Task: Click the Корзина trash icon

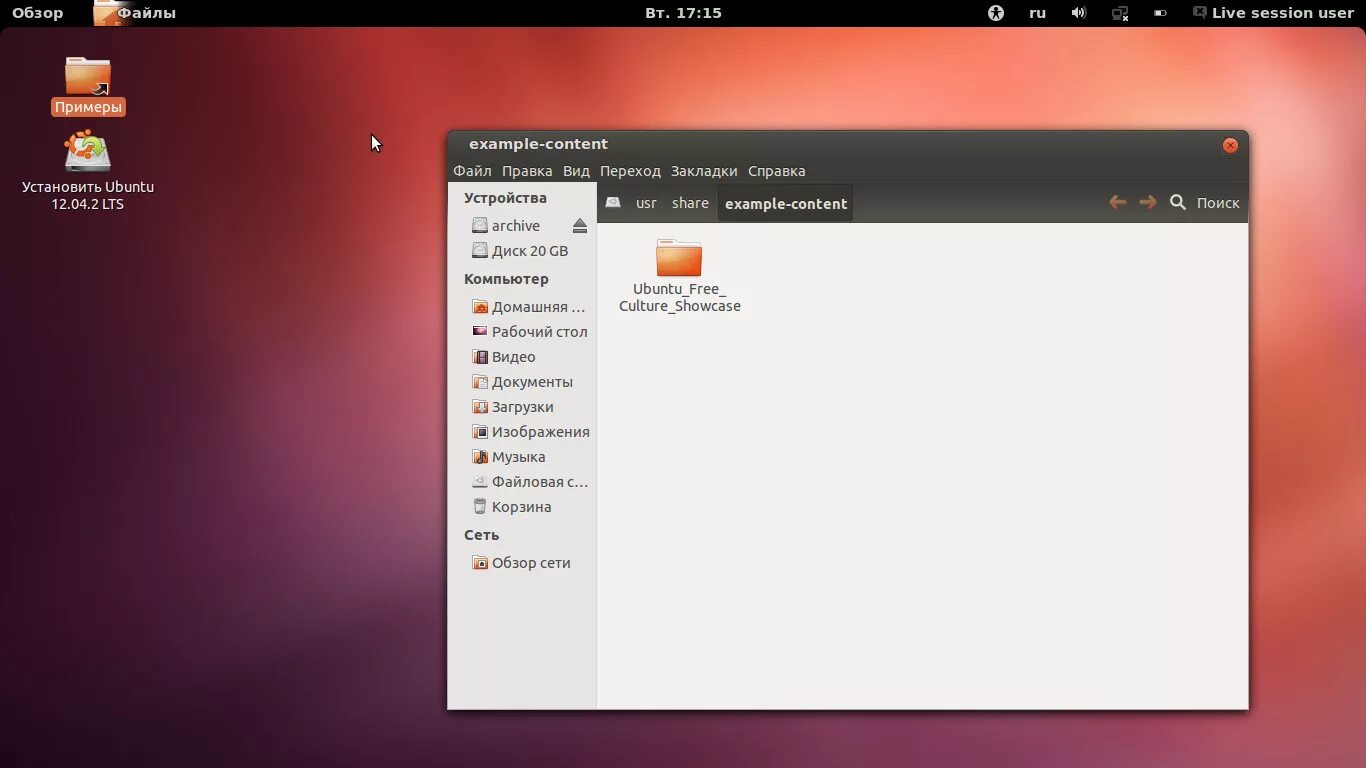Action: [x=480, y=507]
